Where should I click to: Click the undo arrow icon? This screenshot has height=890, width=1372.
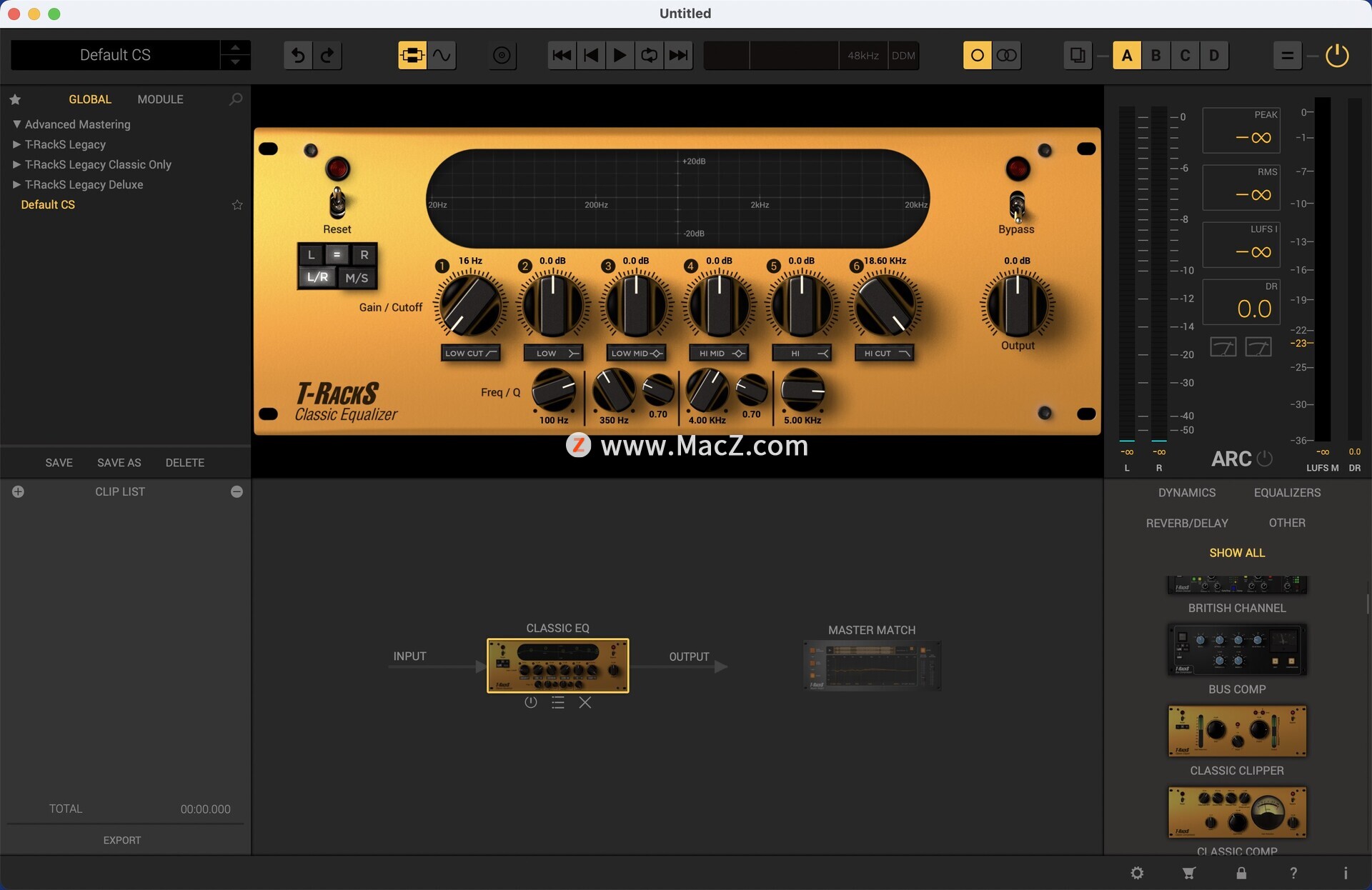coord(298,55)
